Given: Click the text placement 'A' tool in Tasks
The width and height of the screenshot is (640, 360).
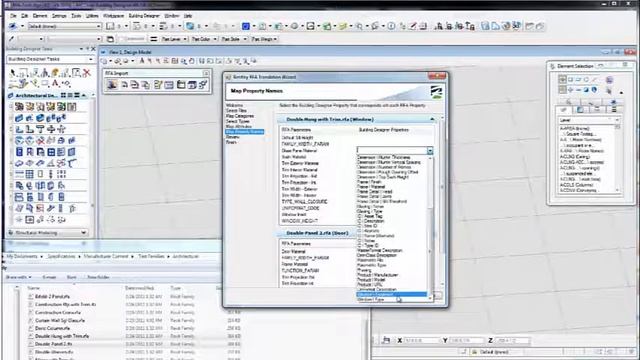Looking at the screenshot, I should coord(55,83).
